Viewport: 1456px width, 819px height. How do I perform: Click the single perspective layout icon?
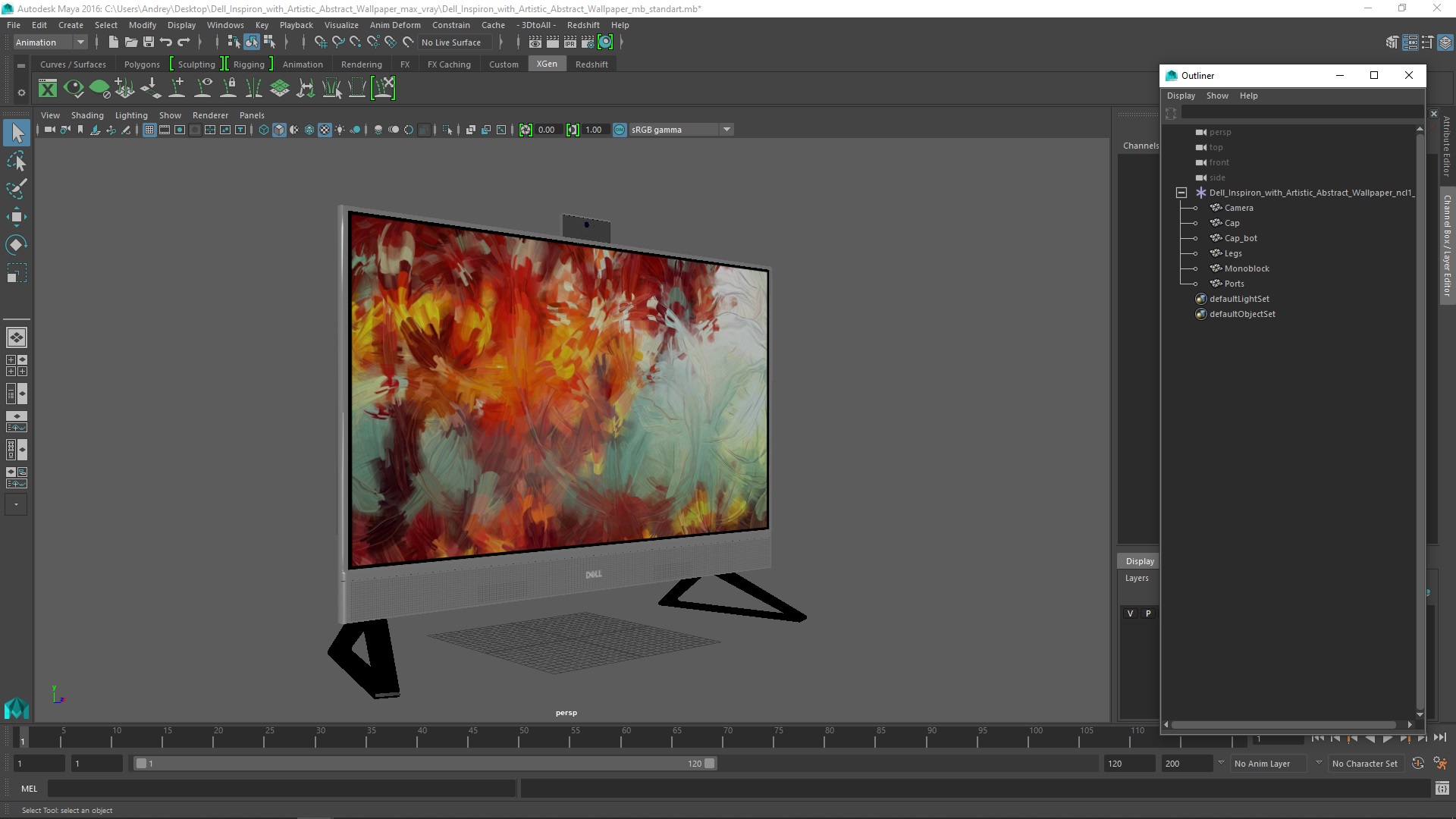[16, 337]
